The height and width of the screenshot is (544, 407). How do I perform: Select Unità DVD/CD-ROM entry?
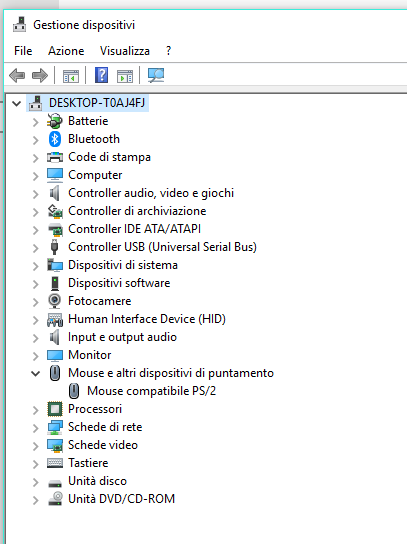[x=121, y=499]
